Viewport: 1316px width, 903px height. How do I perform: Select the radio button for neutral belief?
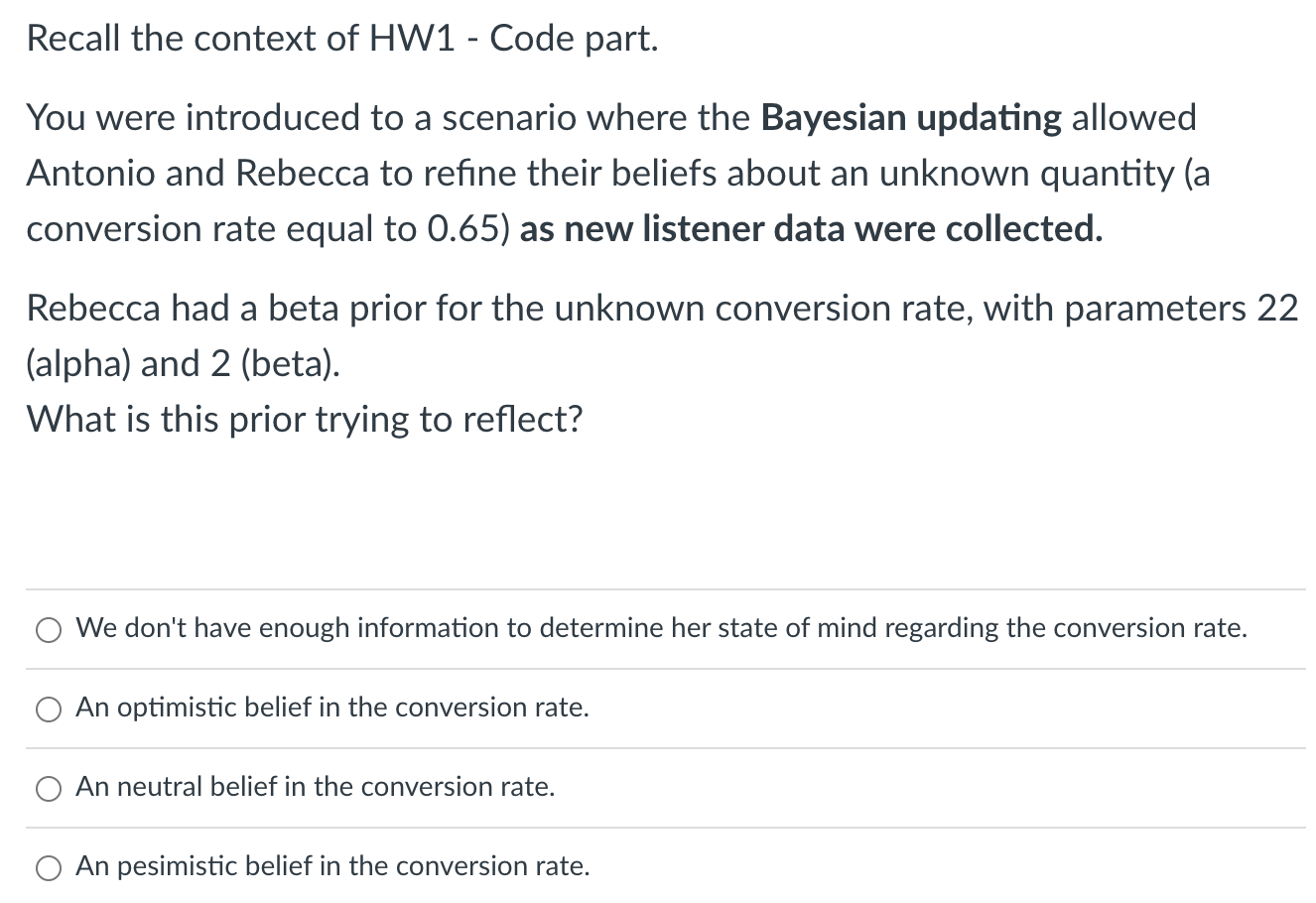pos(47,788)
